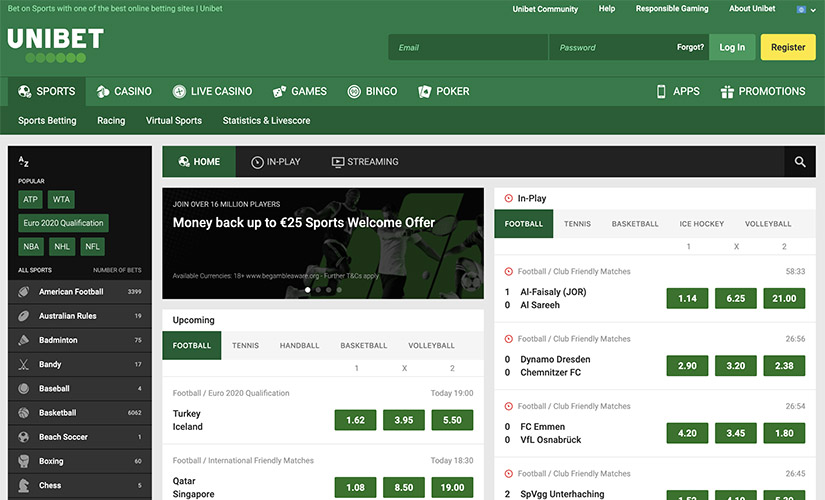Click the Sports soccer ball icon

(x=24, y=92)
